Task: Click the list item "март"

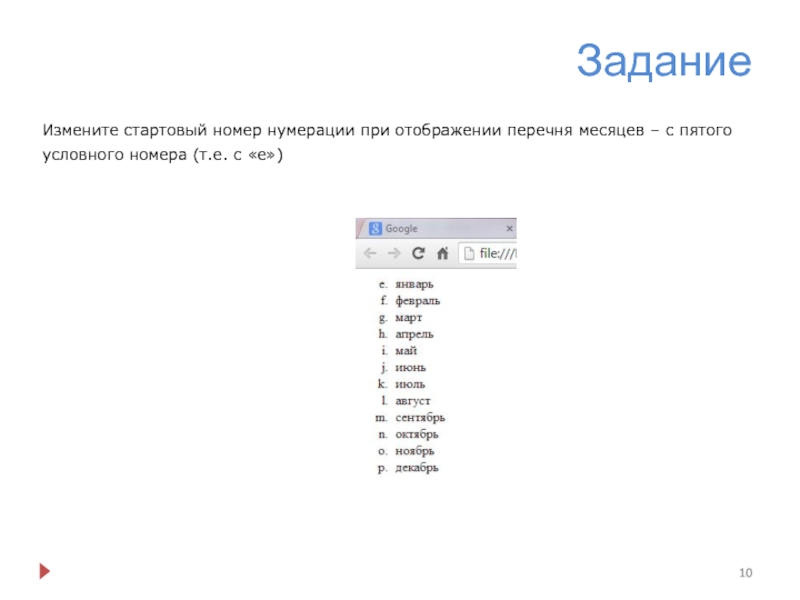Action: tap(409, 318)
